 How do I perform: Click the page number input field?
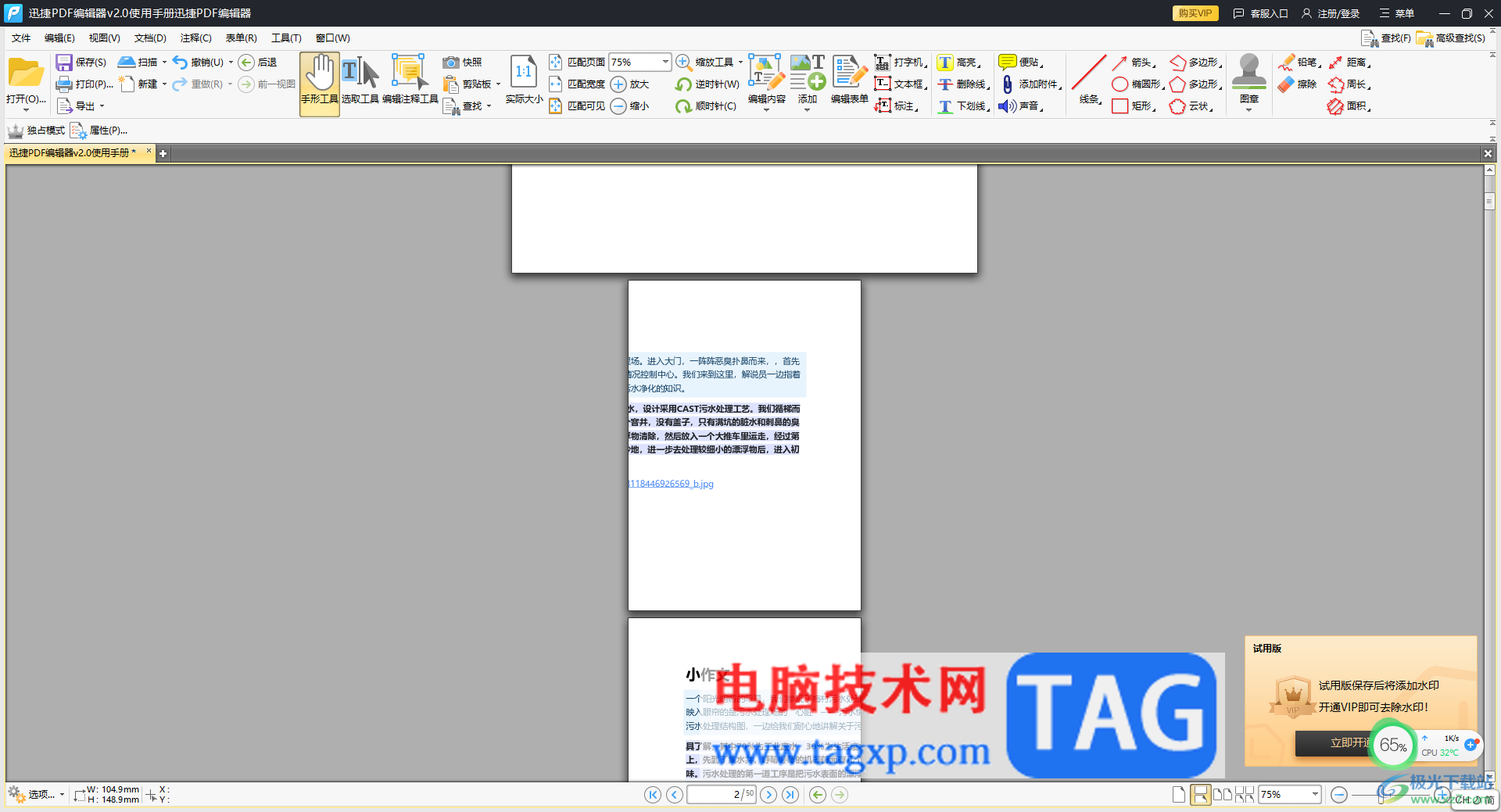point(721,795)
